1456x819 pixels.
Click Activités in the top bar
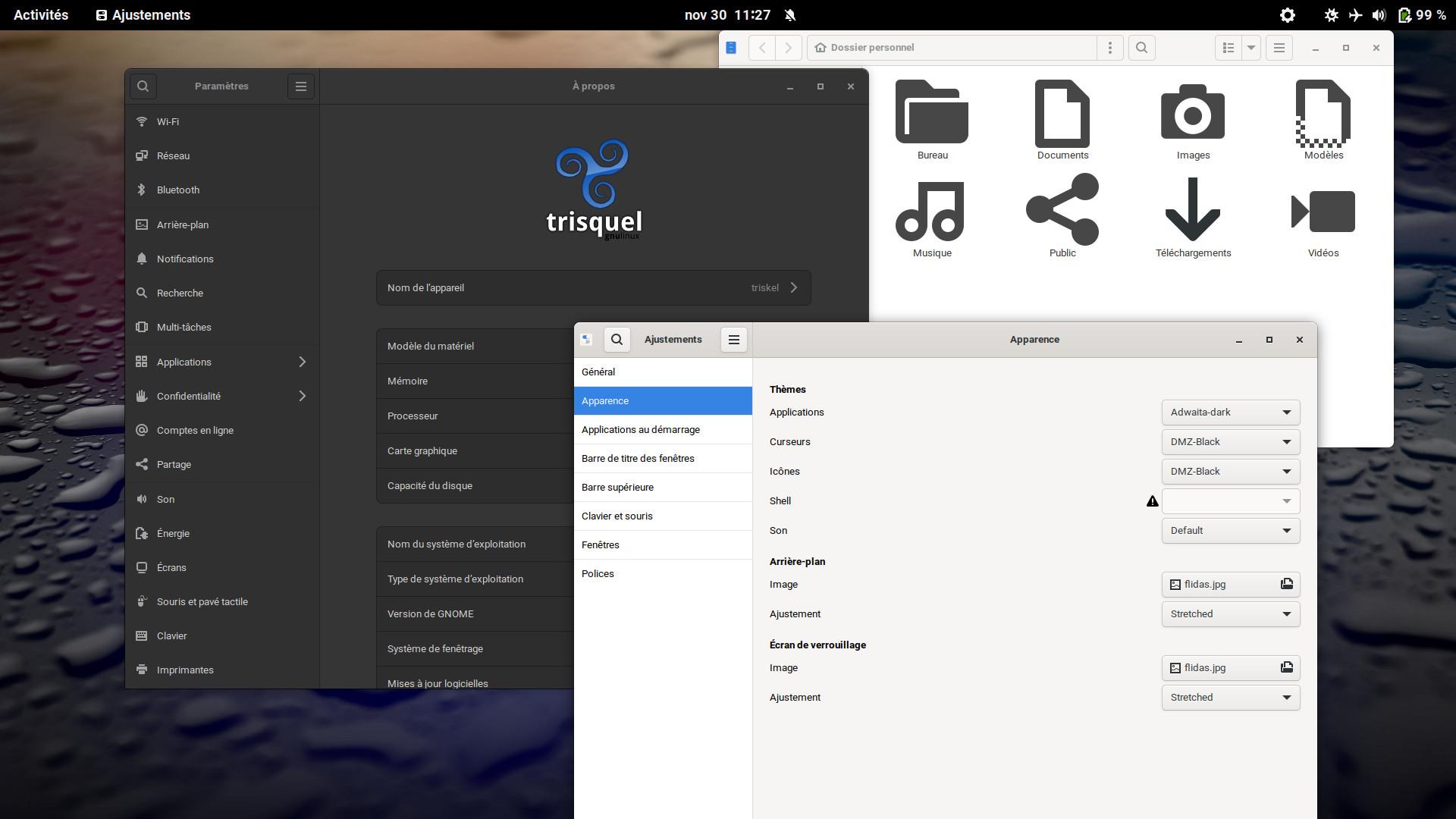[41, 15]
